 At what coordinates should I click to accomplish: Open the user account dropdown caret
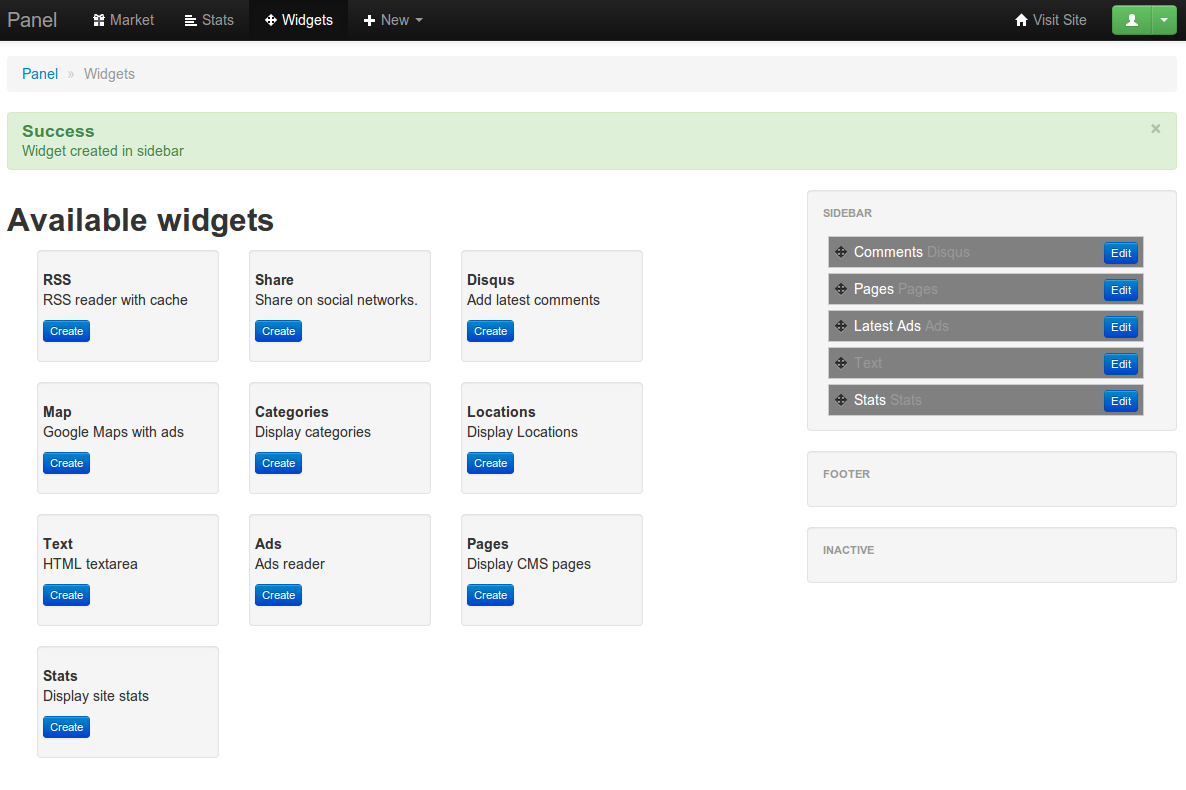point(1164,20)
